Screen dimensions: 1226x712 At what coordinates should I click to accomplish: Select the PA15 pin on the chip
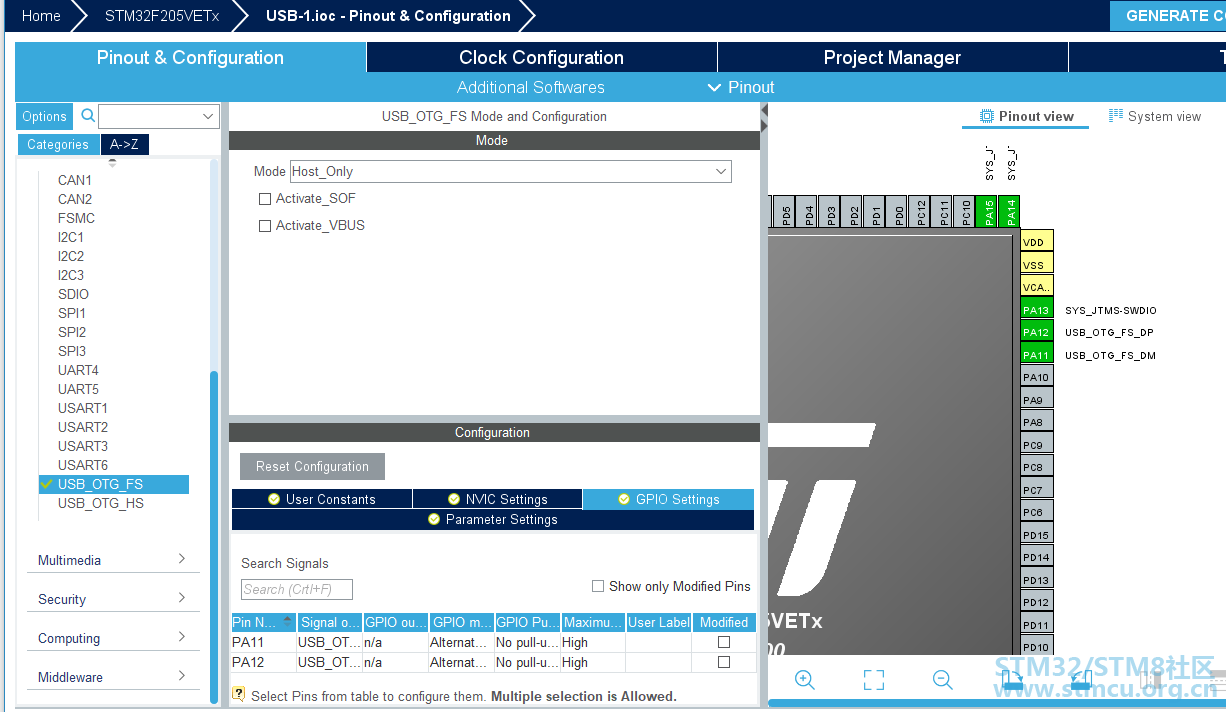click(988, 211)
